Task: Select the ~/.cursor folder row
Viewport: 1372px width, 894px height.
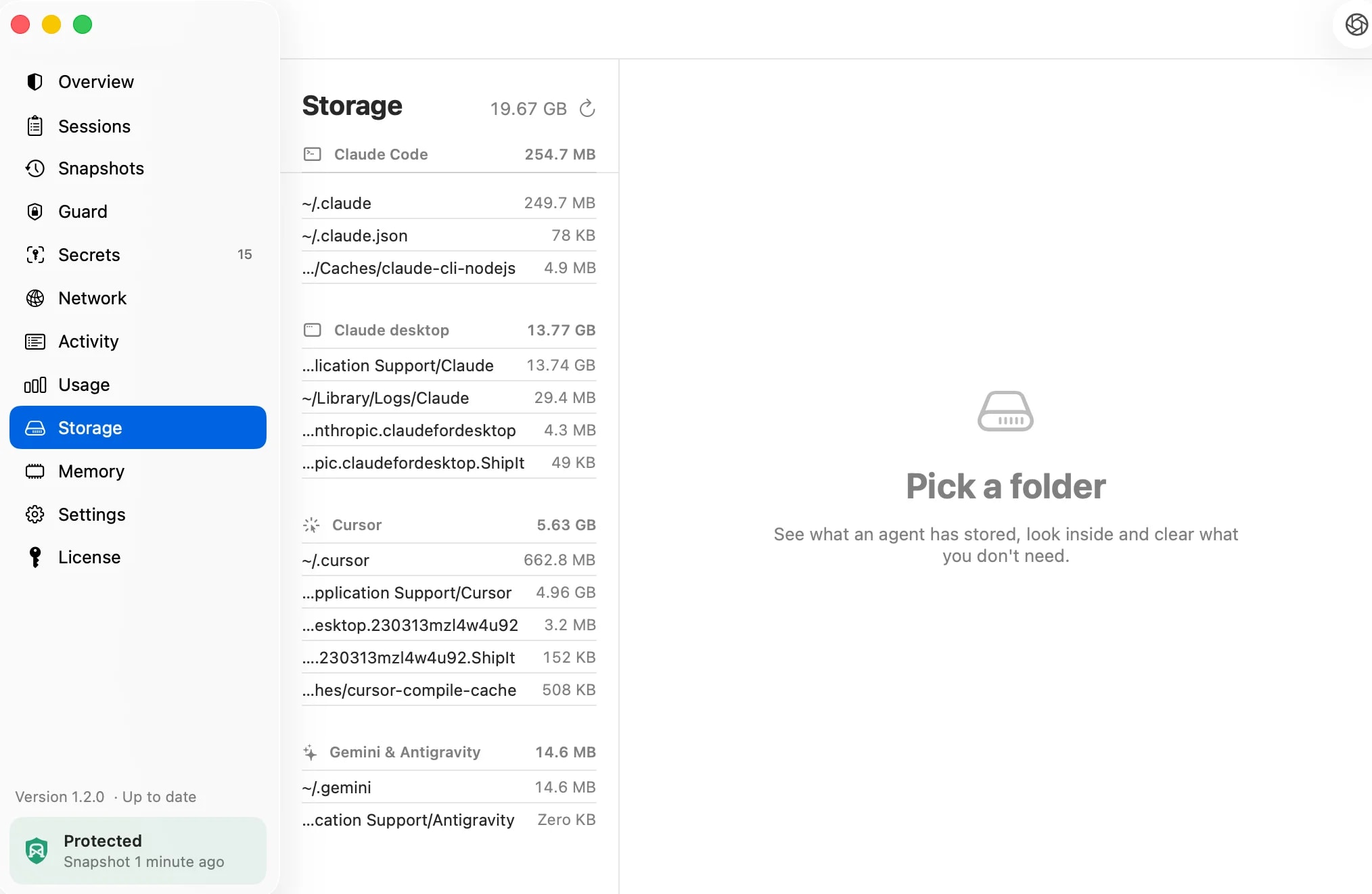Action: click(x=449, y=560)
